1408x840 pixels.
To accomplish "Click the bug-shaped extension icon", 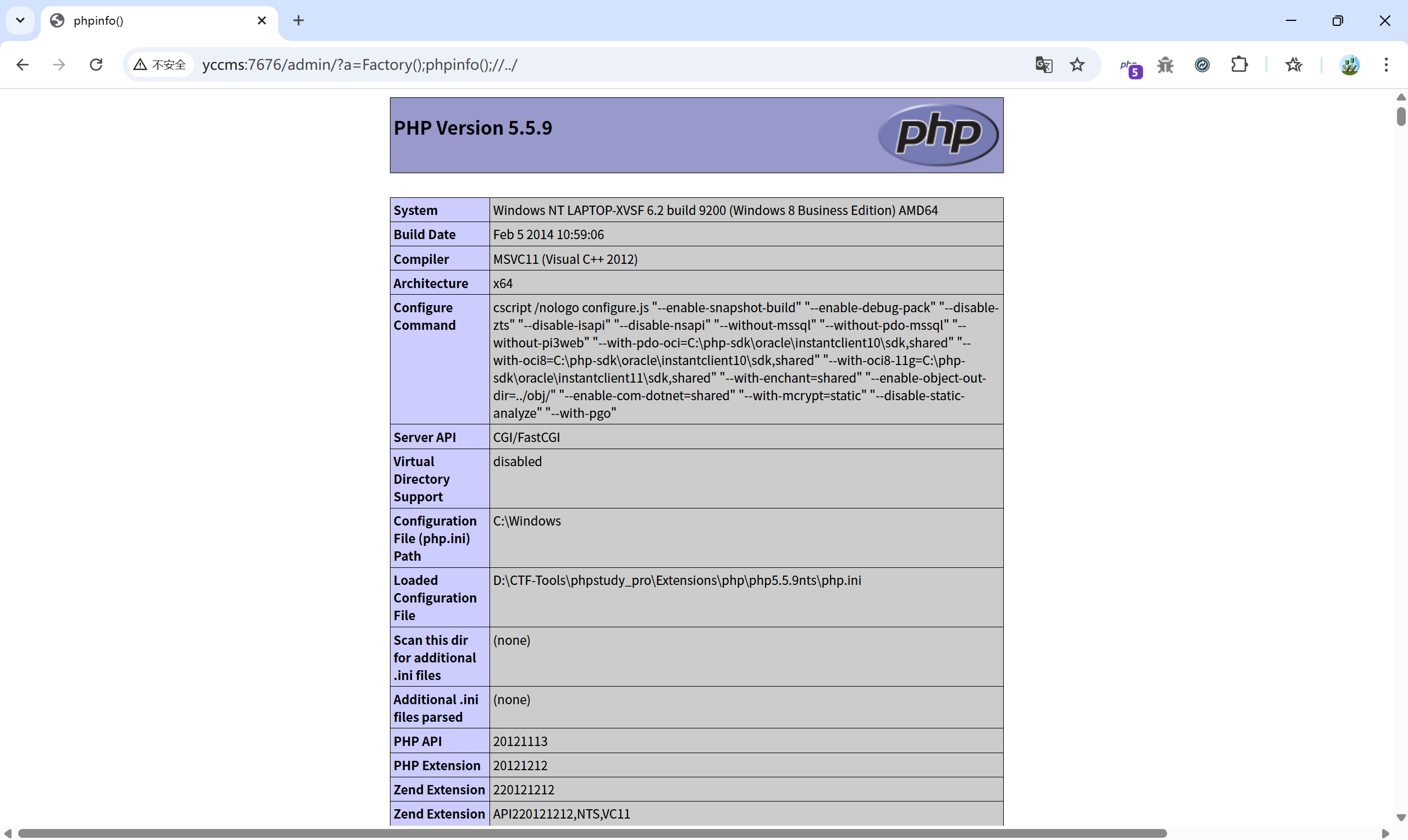I will pyautogui.click(x=1165, y=64).
